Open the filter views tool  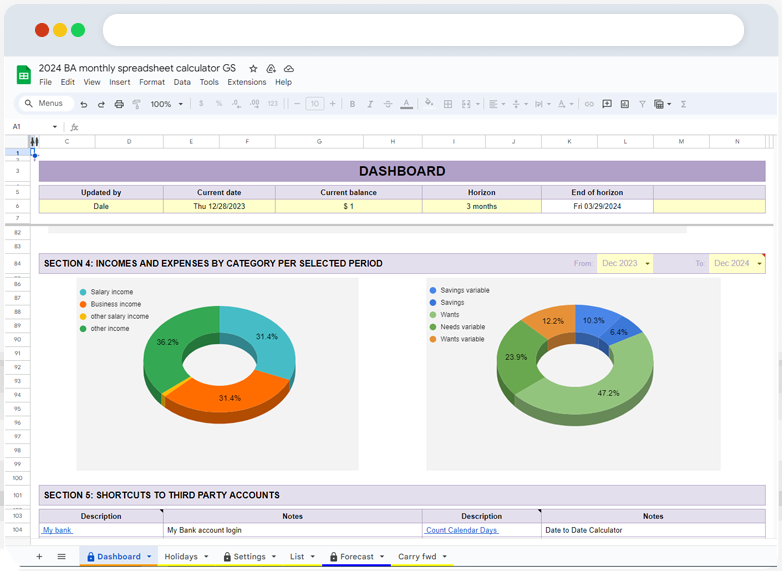pos(662,104)
